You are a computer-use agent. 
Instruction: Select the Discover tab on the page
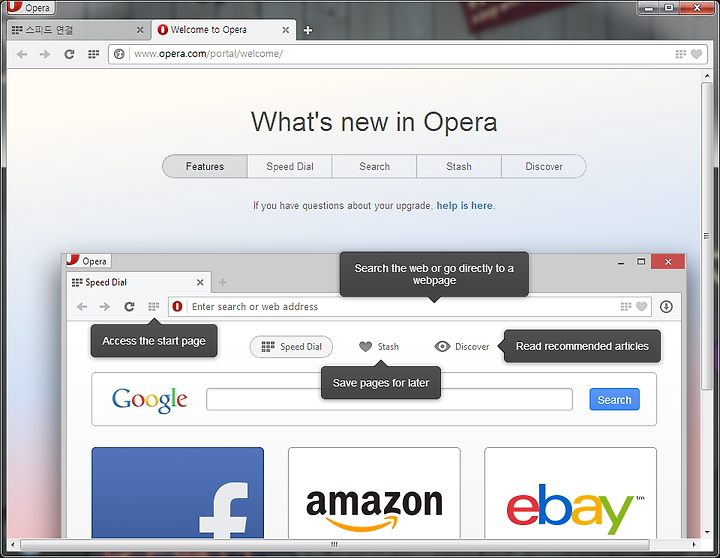click(x=544, y=166)
